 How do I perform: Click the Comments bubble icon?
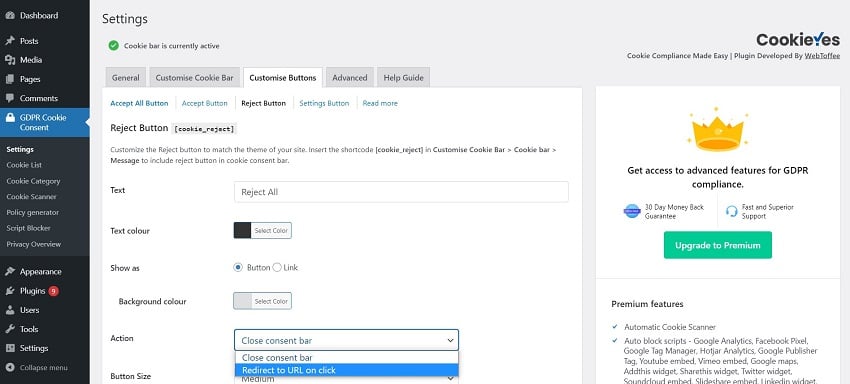(x=10, y=98)
